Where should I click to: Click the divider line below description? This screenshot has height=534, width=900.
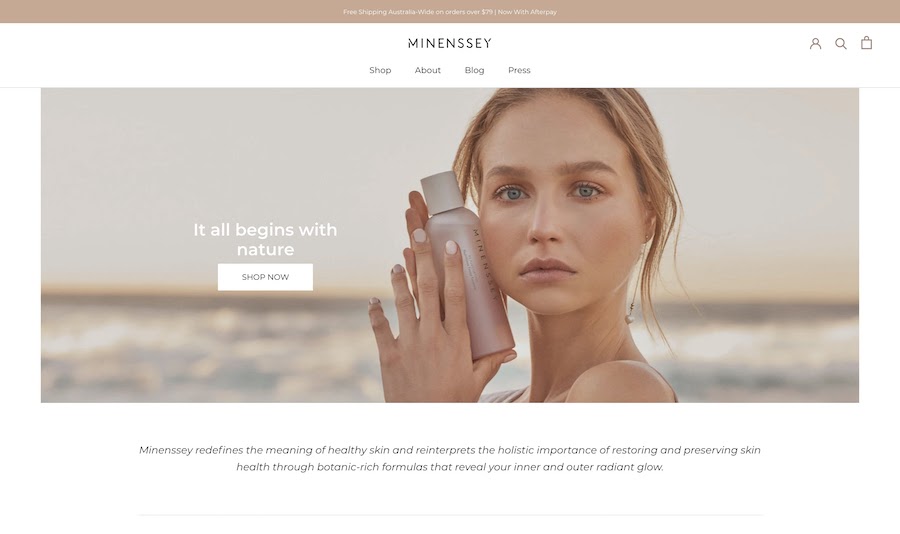[450, 515]
